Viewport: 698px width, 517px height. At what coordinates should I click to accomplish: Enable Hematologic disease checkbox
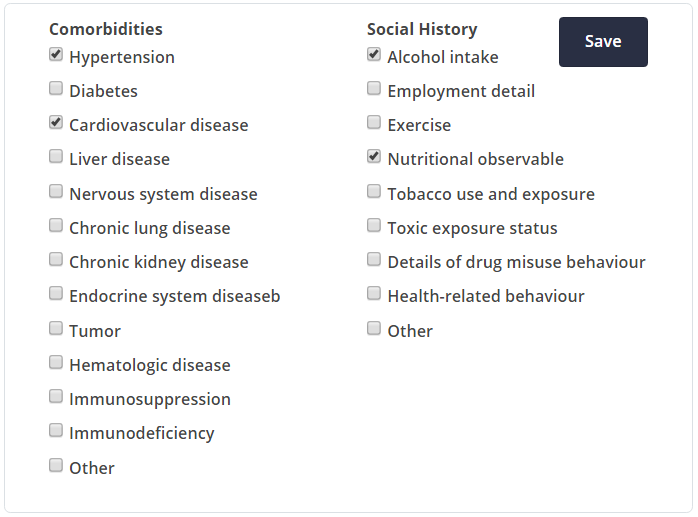coord(56,363)
